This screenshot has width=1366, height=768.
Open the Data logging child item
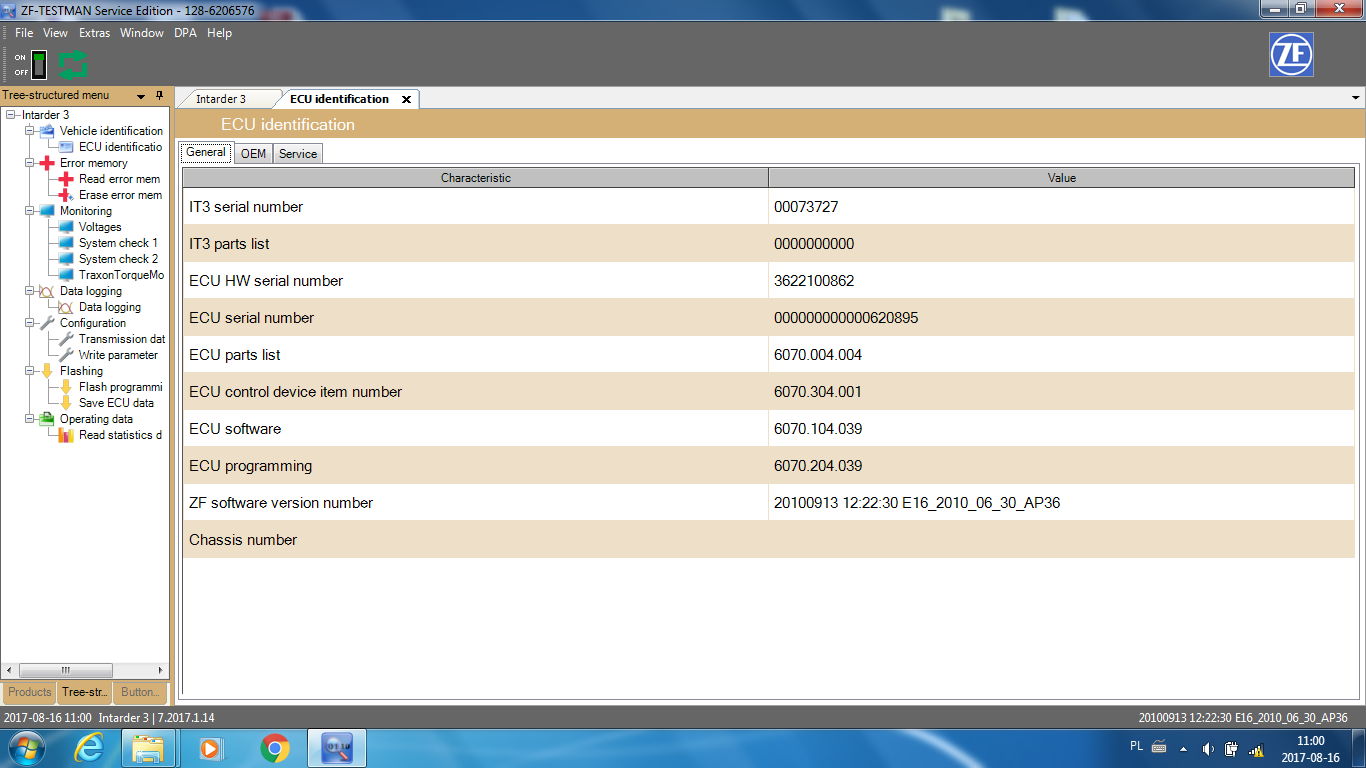coord(110,307)
